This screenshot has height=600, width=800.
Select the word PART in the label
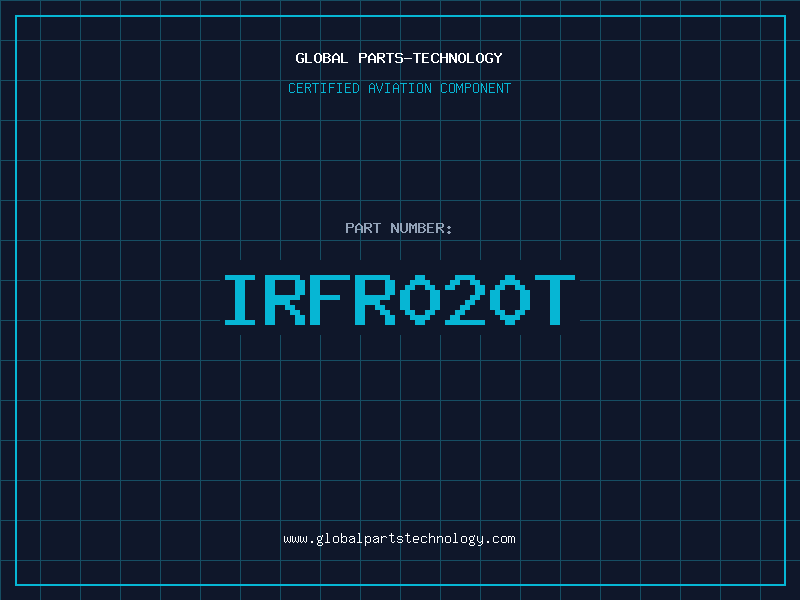pyautogui.click(x=363, y=228)
